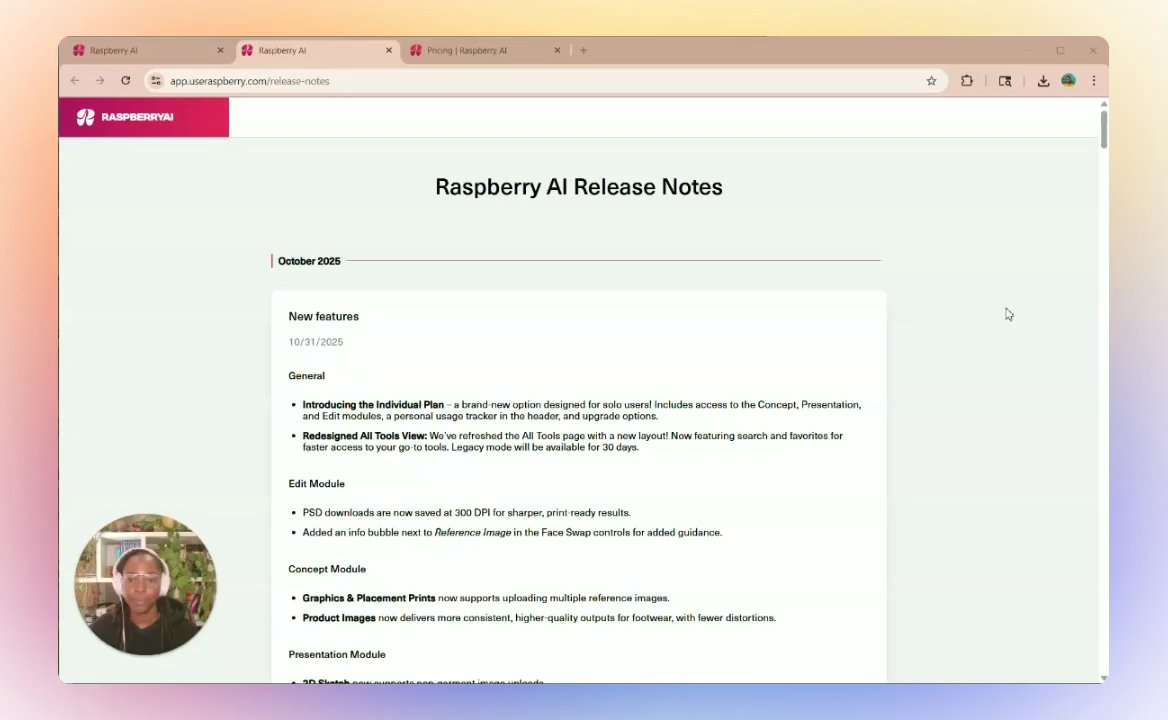Maximize the browser window
This screenshot has height=720, width=1168.
click(1060, 51)
